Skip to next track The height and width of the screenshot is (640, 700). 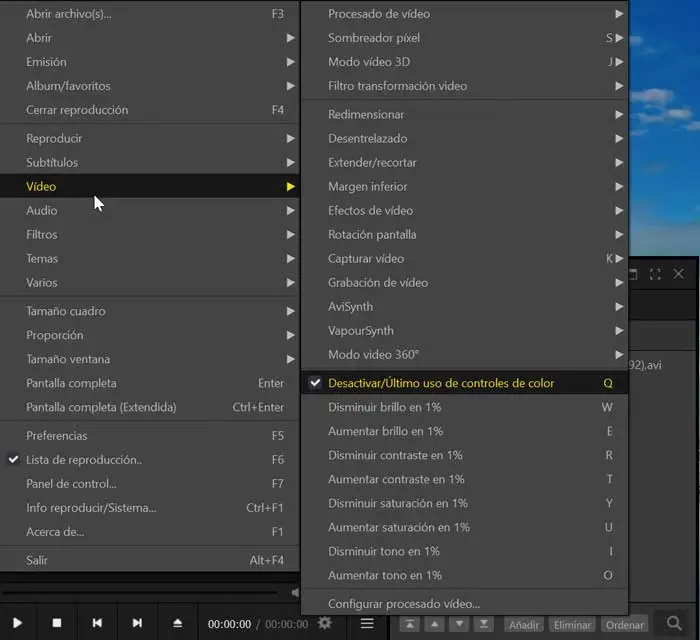[137, 623]
